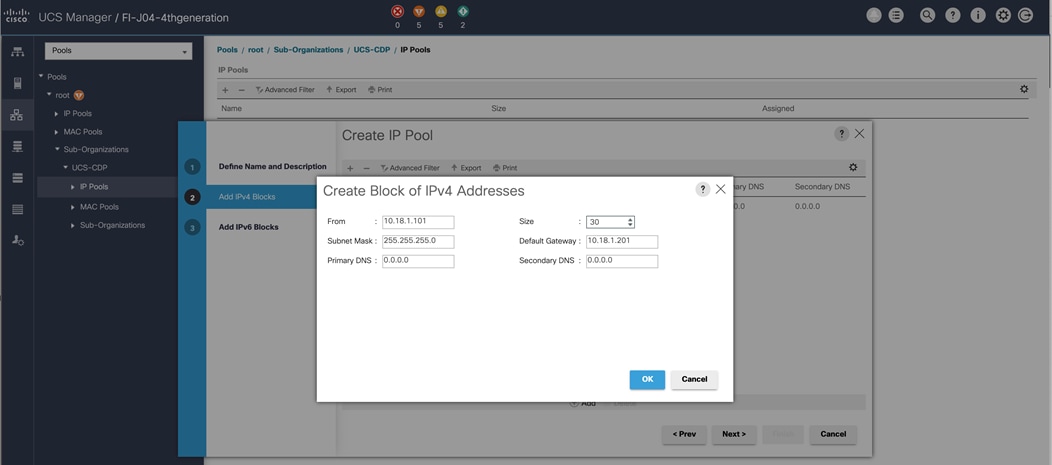Sort by the Name column header
1052x465 pixels.
pos(231,108)
